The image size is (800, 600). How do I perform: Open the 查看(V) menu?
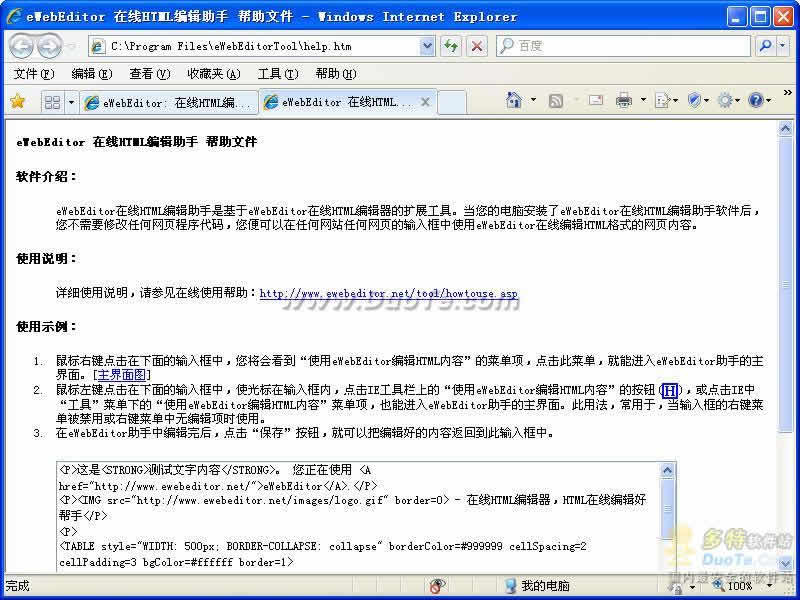149,74
